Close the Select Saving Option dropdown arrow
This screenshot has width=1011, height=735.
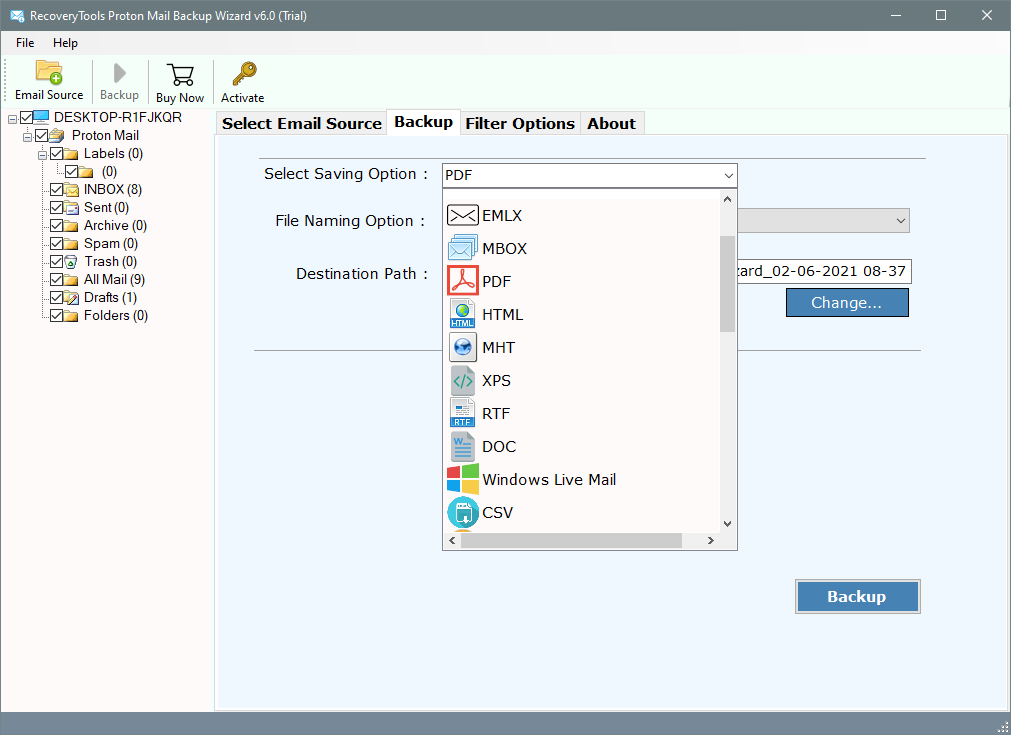click(x=729, y=175)
